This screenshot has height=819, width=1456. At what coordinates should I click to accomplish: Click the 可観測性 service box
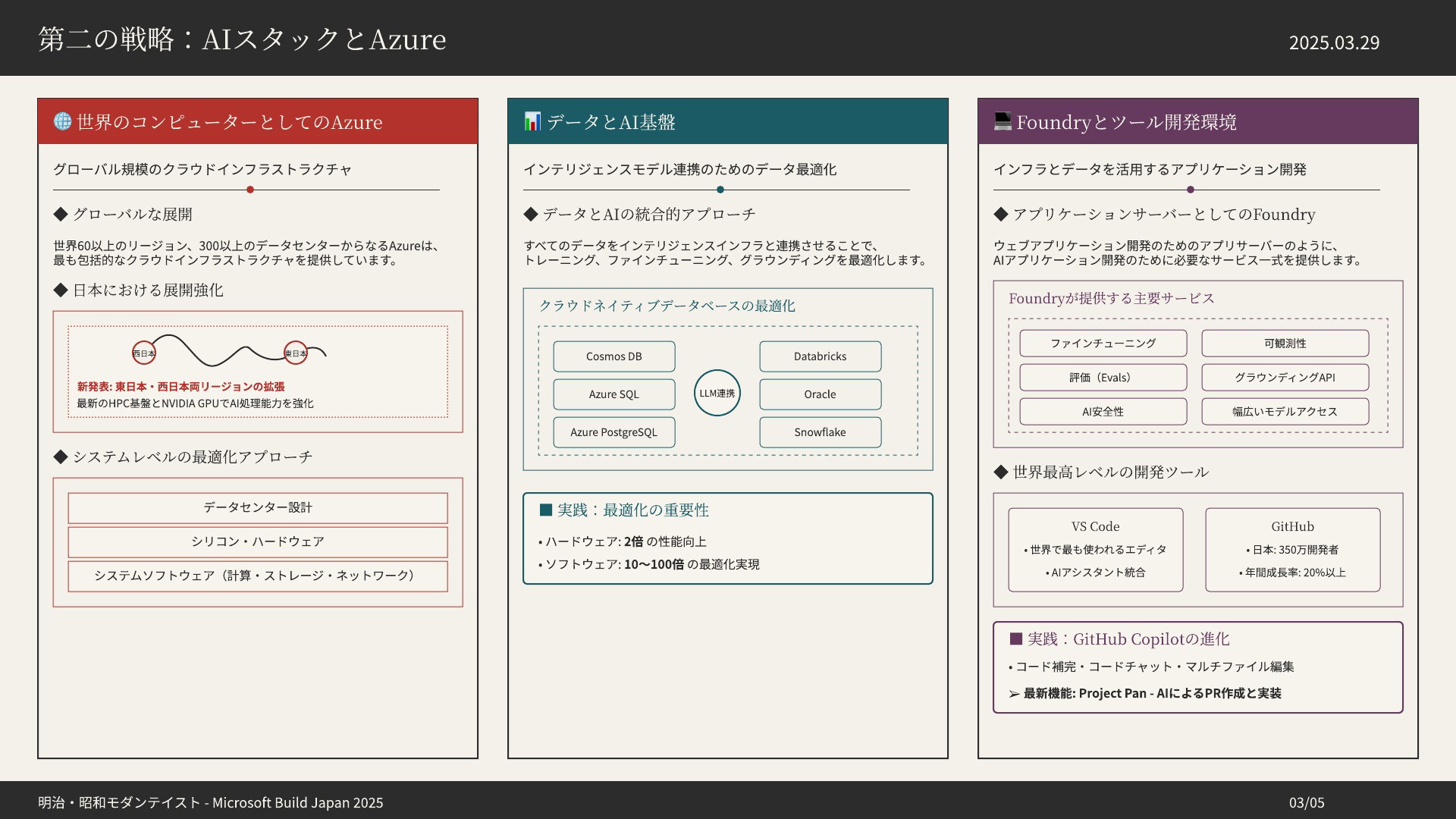point(1285,344)
